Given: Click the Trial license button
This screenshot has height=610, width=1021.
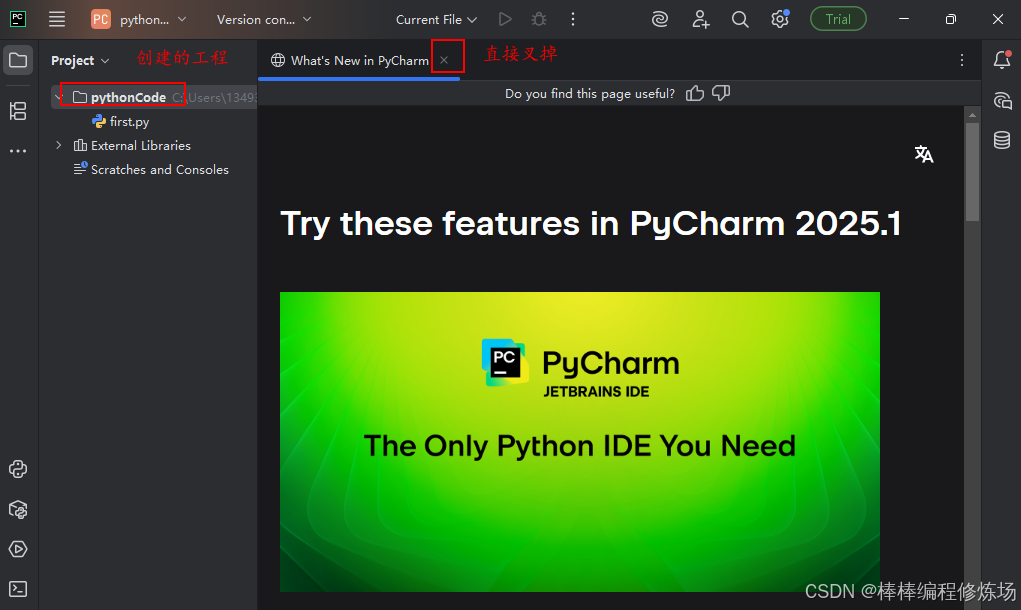Looking at the screenshot, I should [x=838, y=19].
